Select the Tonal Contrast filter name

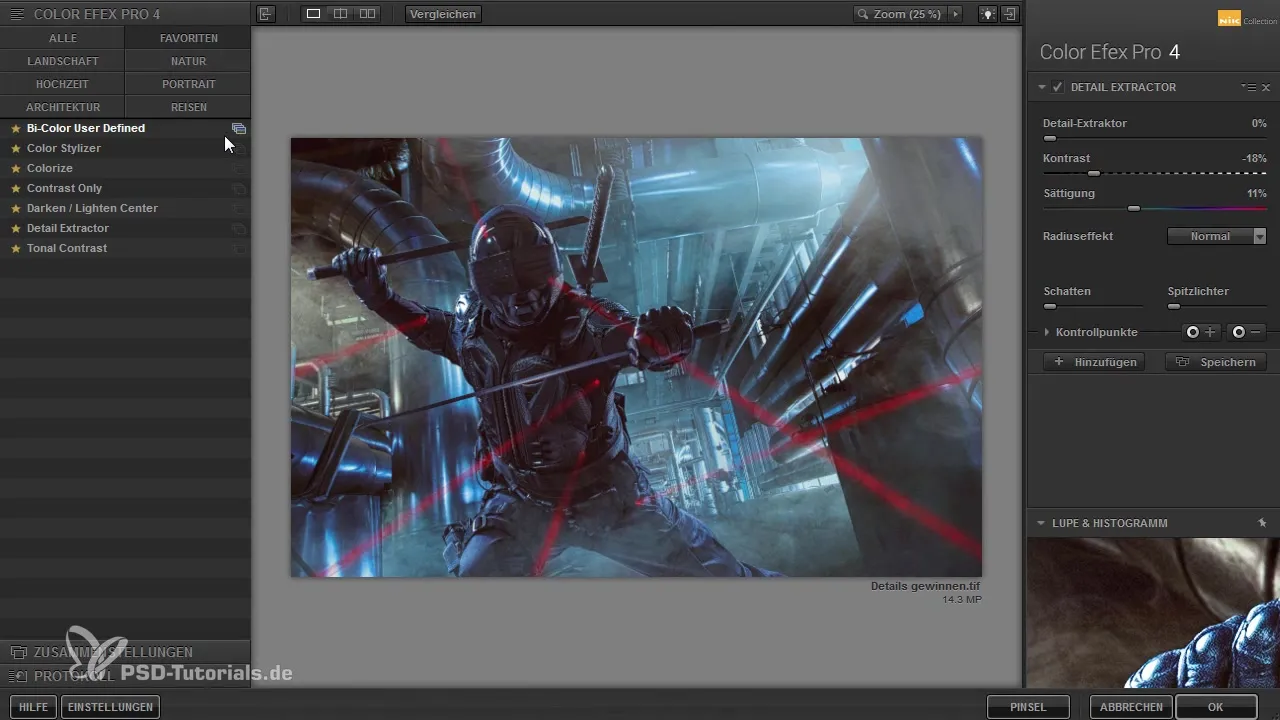(x=67, y=248)
